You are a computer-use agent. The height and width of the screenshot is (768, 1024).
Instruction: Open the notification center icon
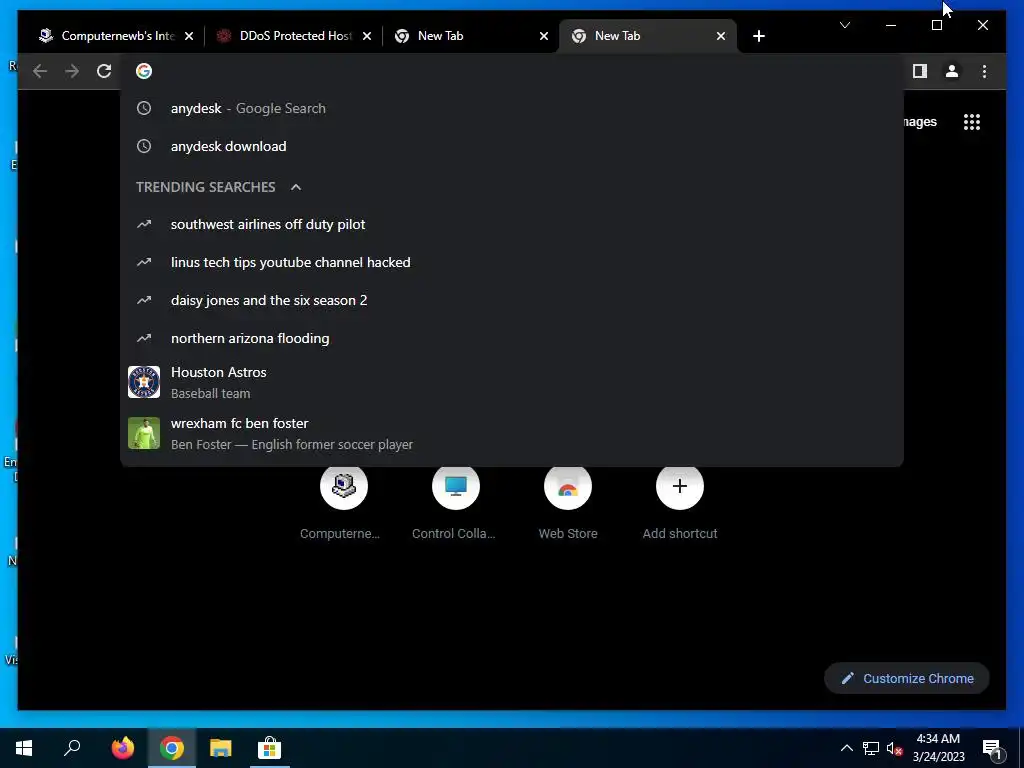click(991, 749)
